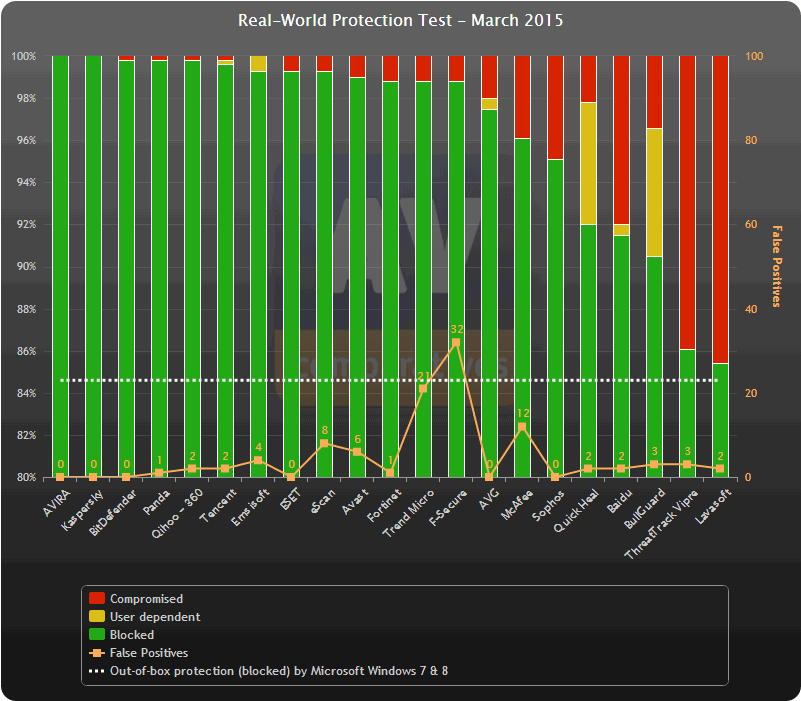Select the AVIRA axis label
This screenshot has width=801, height=701.
coord(56,503)
